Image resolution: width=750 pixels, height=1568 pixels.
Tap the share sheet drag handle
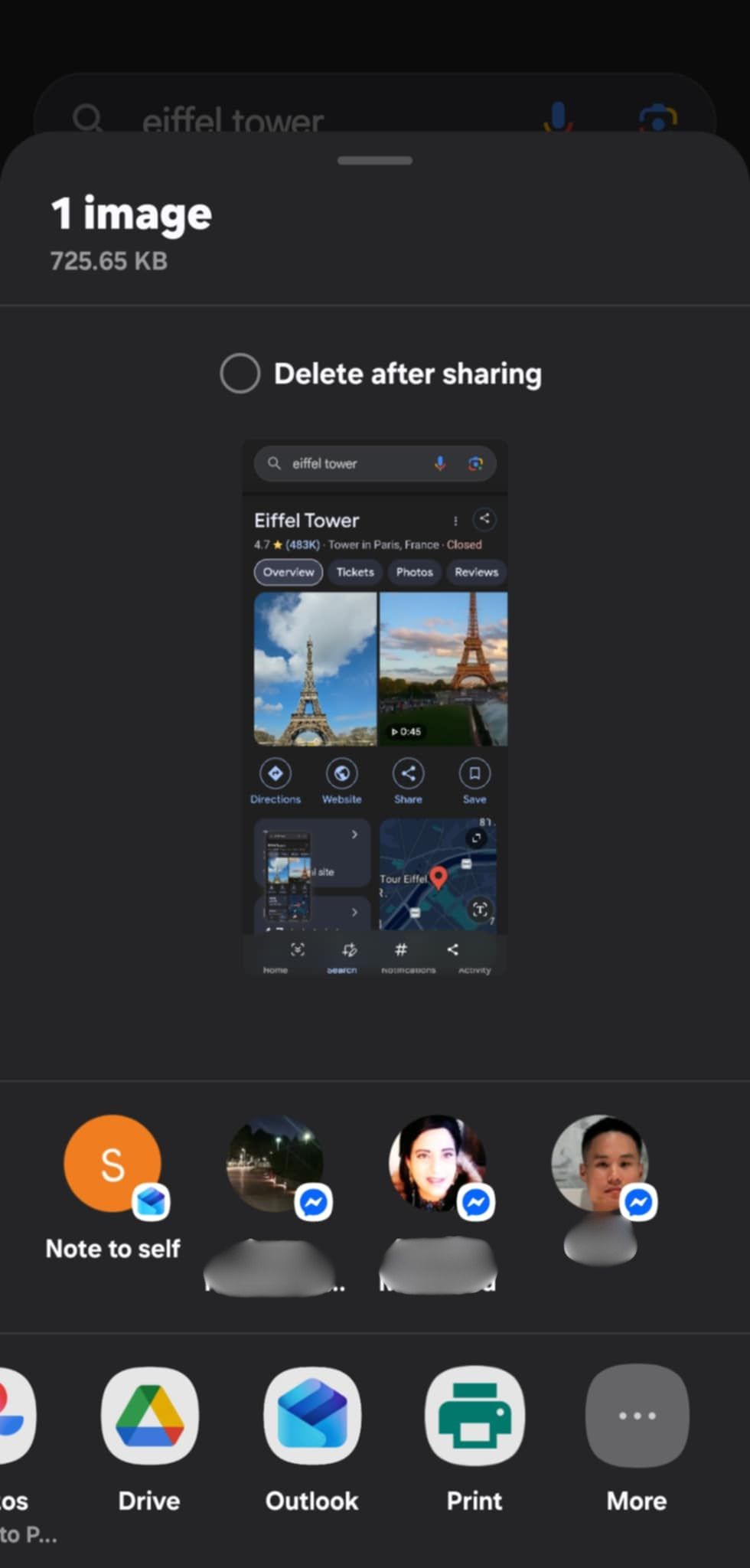[375, 160]
